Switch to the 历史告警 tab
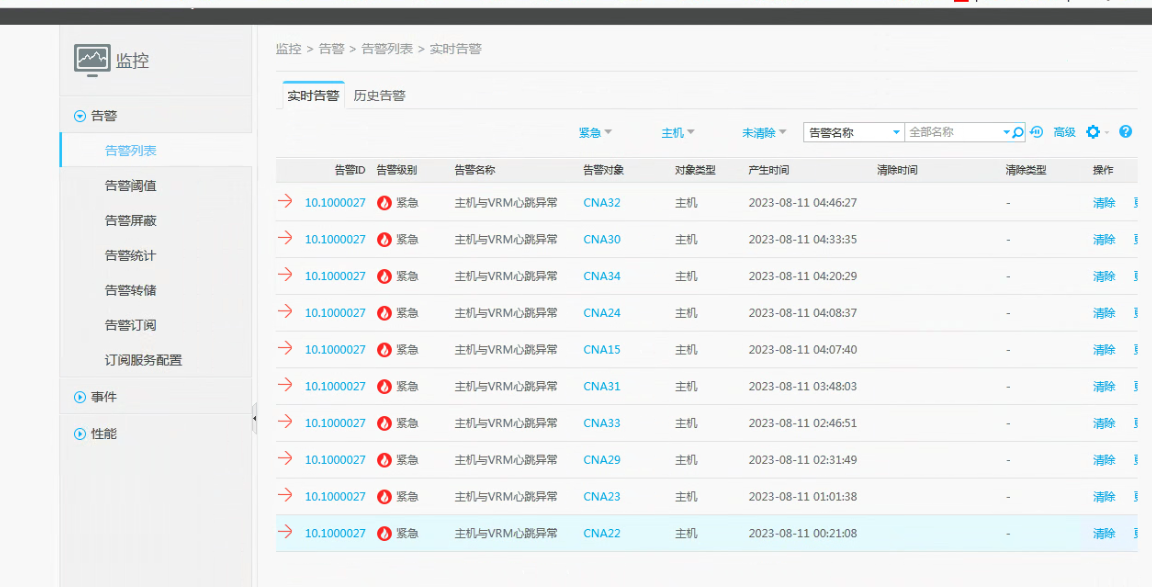The height and width of the screenshot is (587, 1152). [x=379, y=96]
